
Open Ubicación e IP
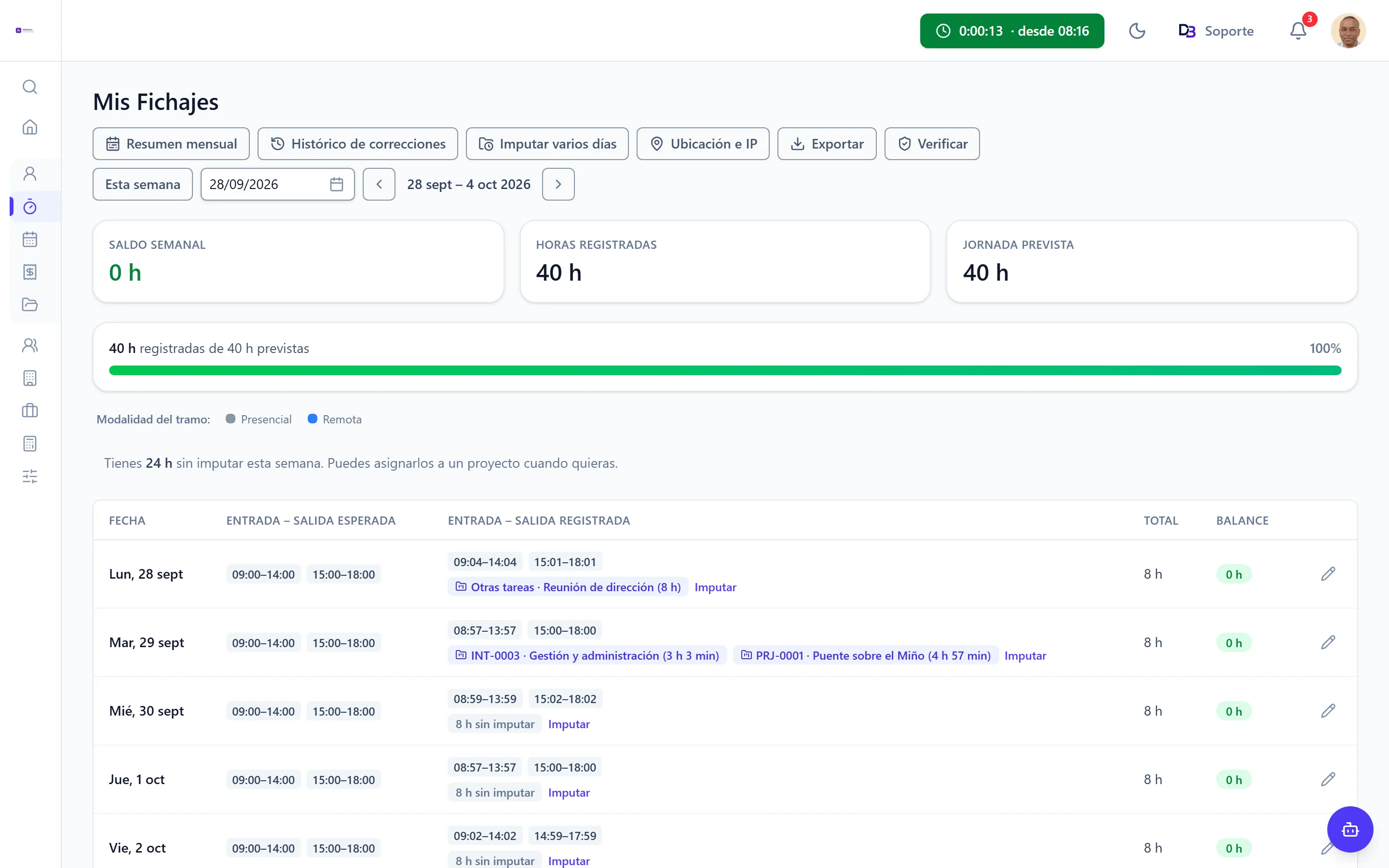(x=703, y=144)
